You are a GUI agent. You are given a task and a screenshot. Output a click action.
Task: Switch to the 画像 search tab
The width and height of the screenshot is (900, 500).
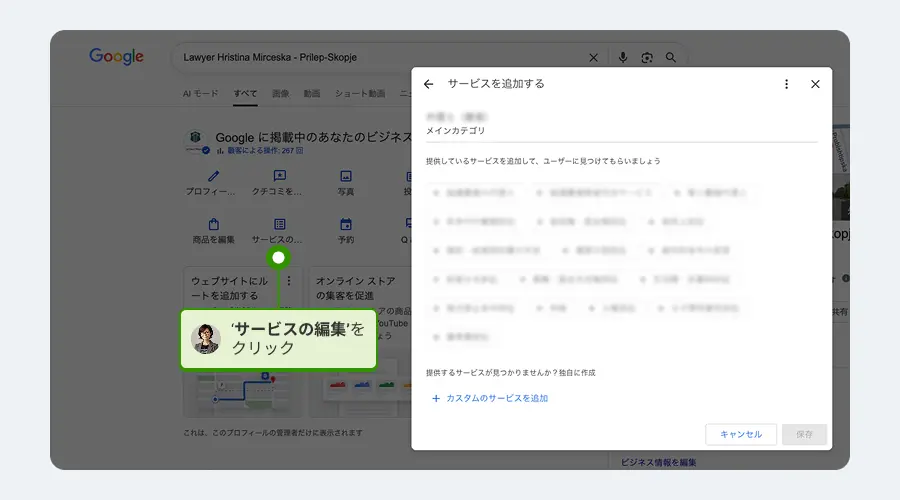pos(280,94)
